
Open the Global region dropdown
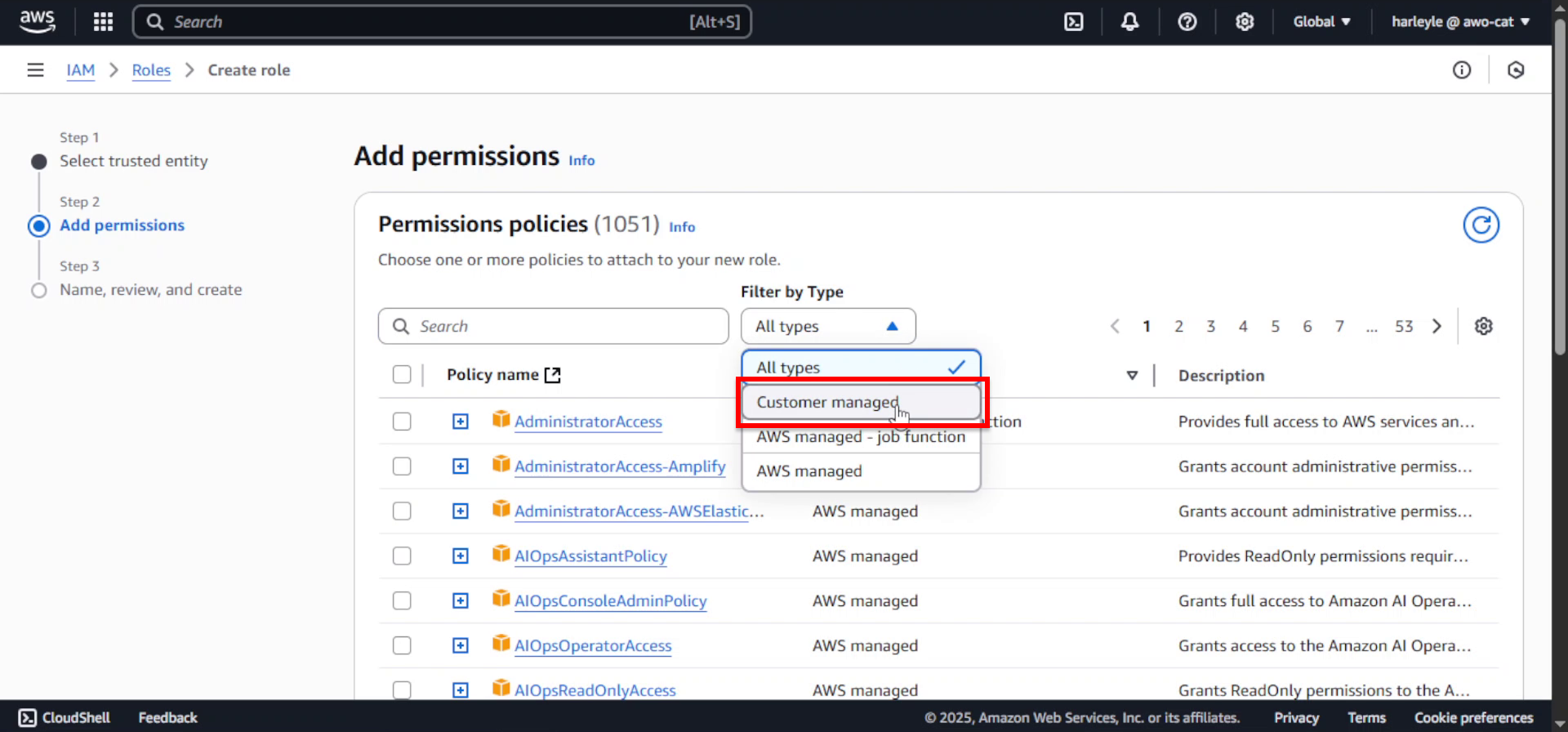(x=1321, y=22)
